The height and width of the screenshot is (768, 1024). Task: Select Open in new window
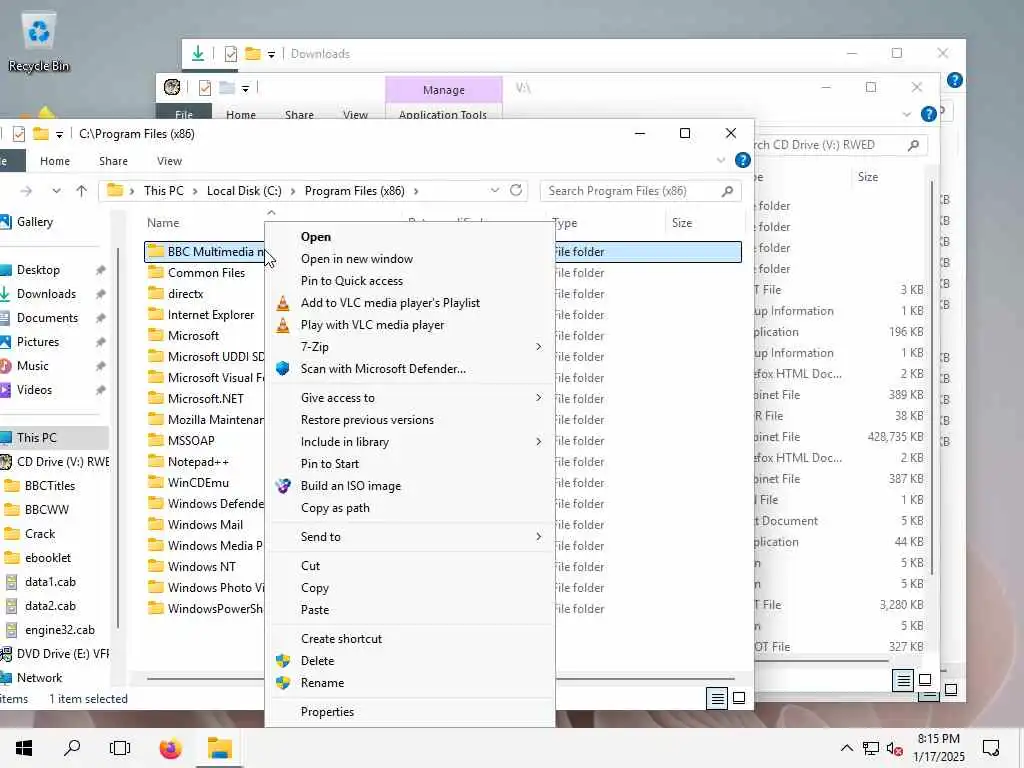pyautogui.click(x=409, y=259)
